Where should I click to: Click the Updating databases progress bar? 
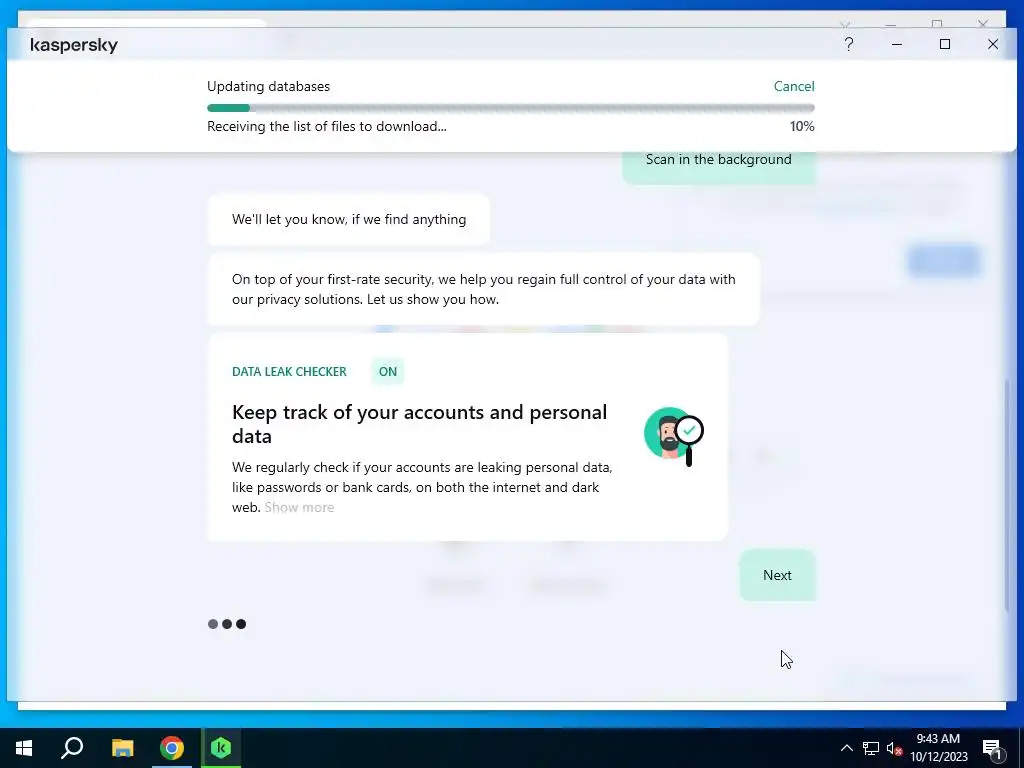pos(511,108)
